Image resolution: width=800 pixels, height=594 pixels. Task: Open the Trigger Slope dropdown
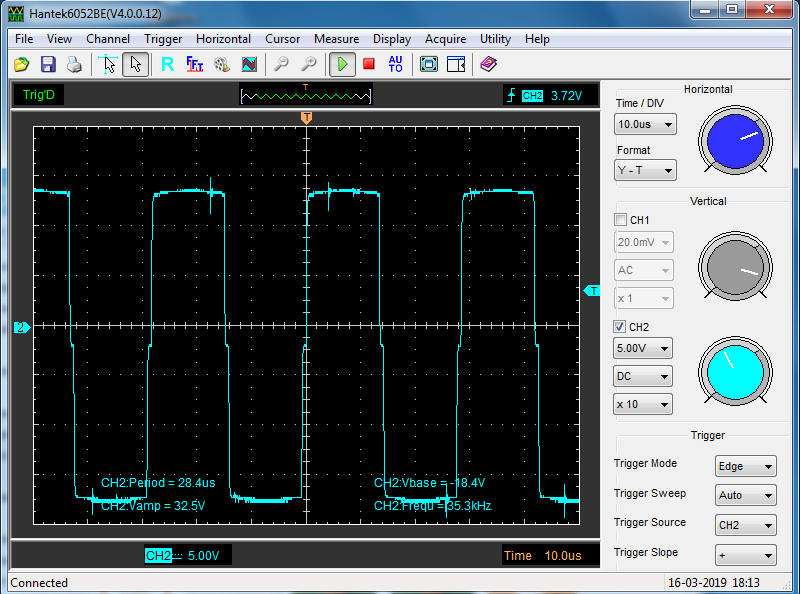[x=745, y=555]
